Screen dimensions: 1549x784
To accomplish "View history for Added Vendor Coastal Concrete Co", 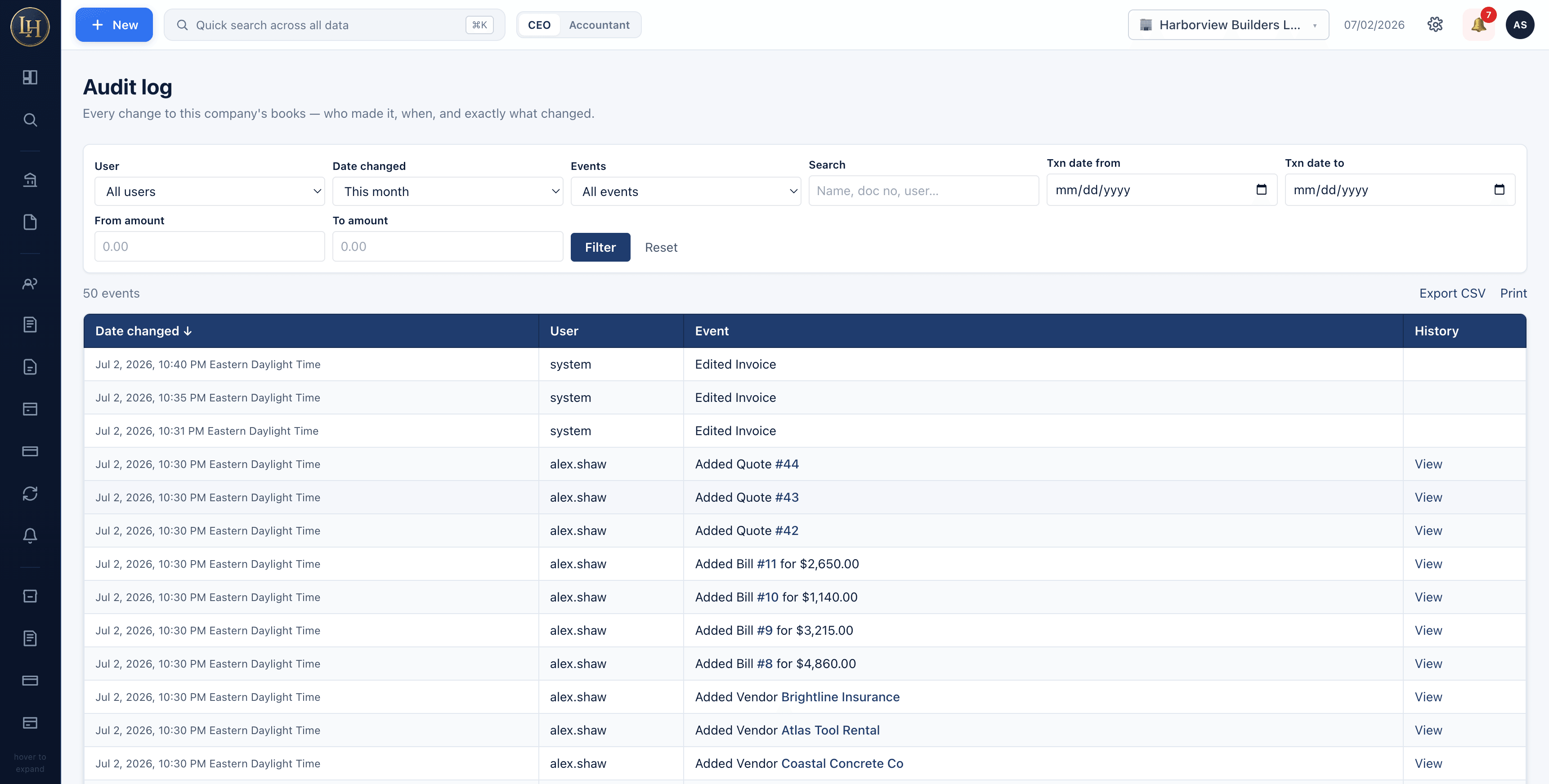I will (x=1428, y=764).
